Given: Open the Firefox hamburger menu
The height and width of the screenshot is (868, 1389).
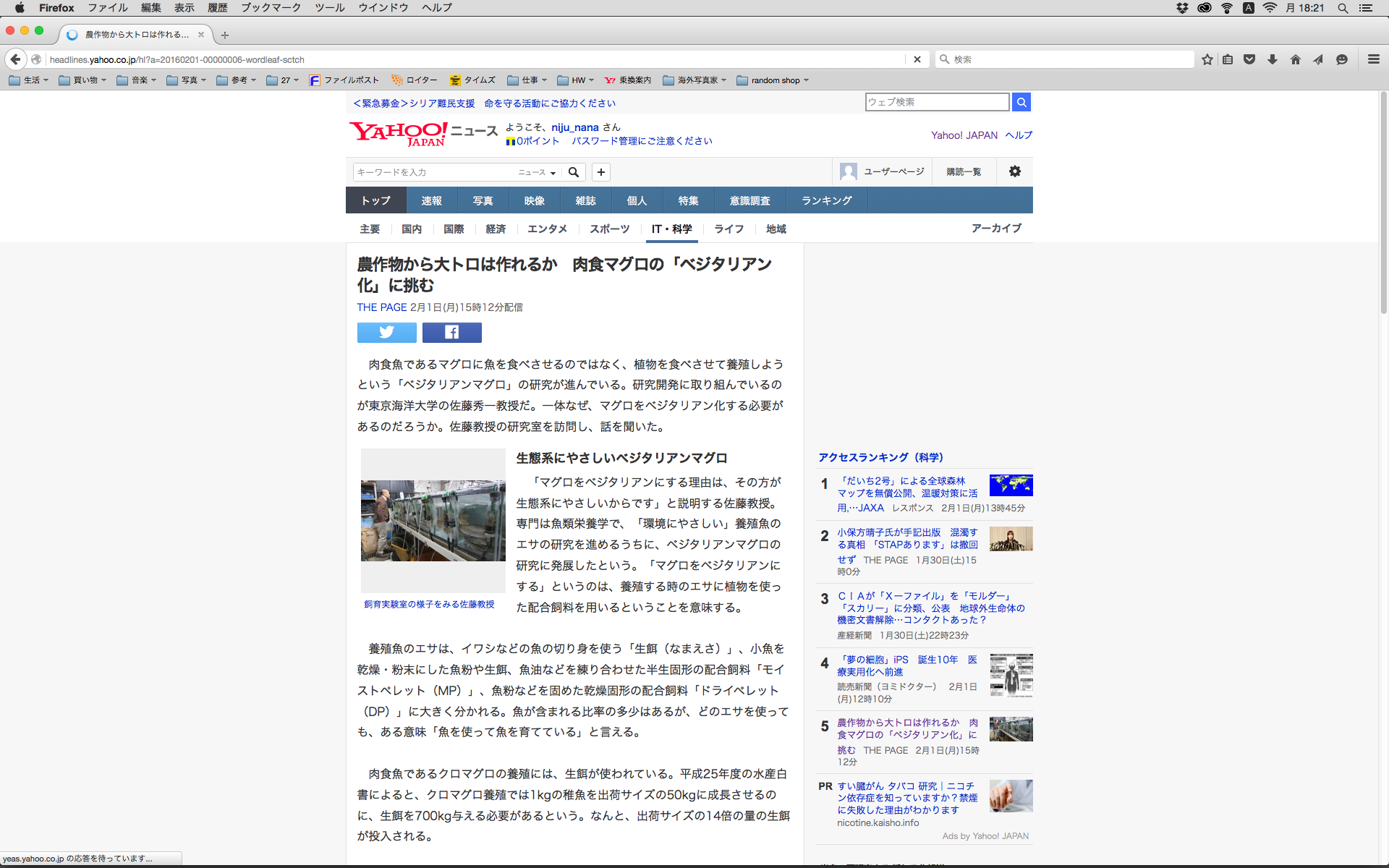Looking at the screenshot, I should click(1373, 59).
